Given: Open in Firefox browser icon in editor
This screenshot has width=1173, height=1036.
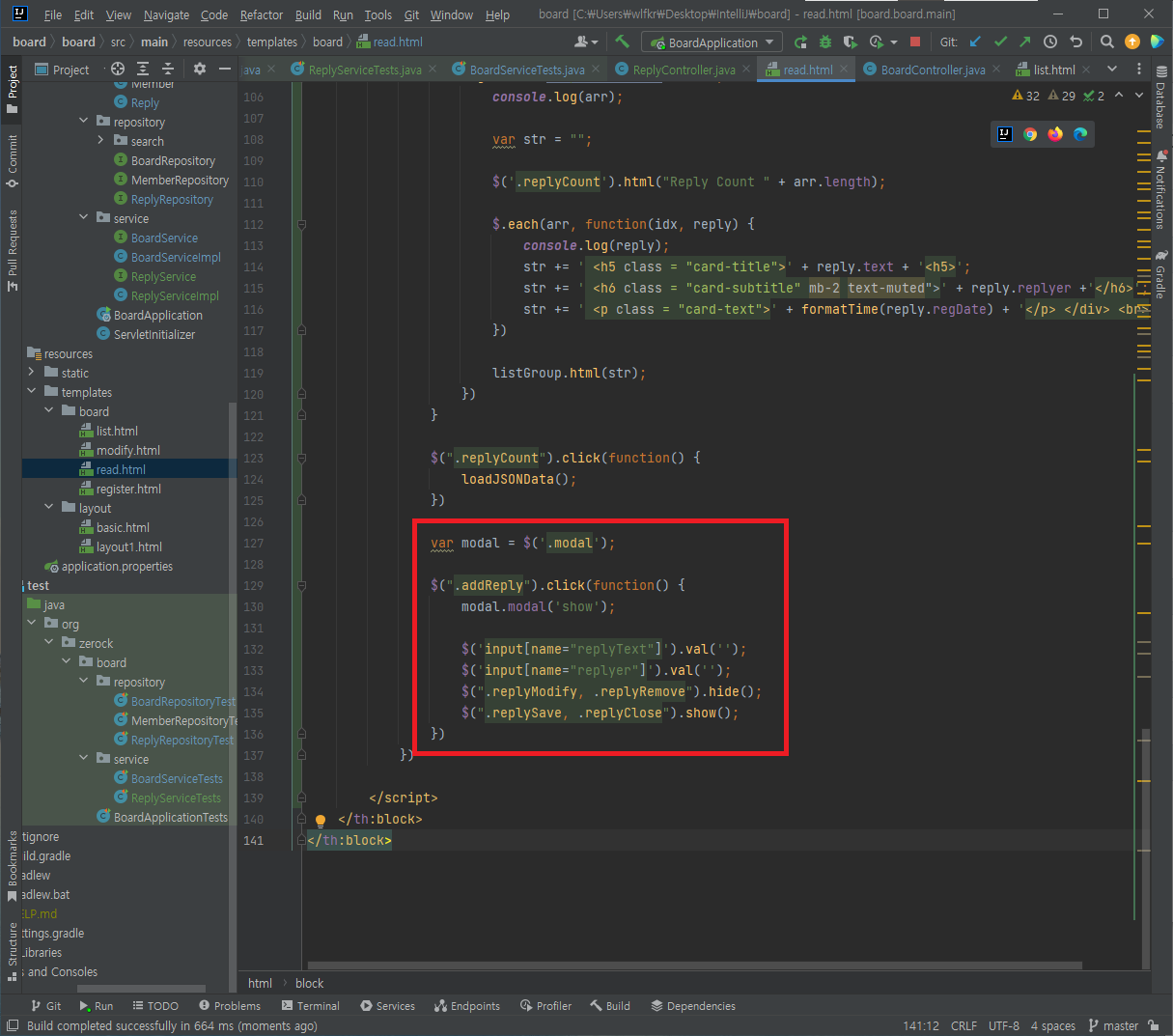Looking at the screenshot, I should pyautogui.click(x=1055, y=134).
